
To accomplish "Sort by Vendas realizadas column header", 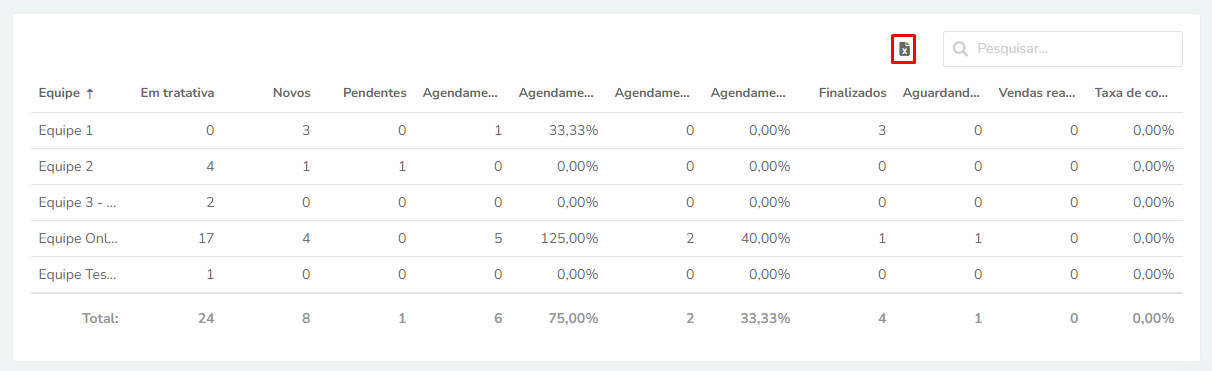I will point(1038,93).
